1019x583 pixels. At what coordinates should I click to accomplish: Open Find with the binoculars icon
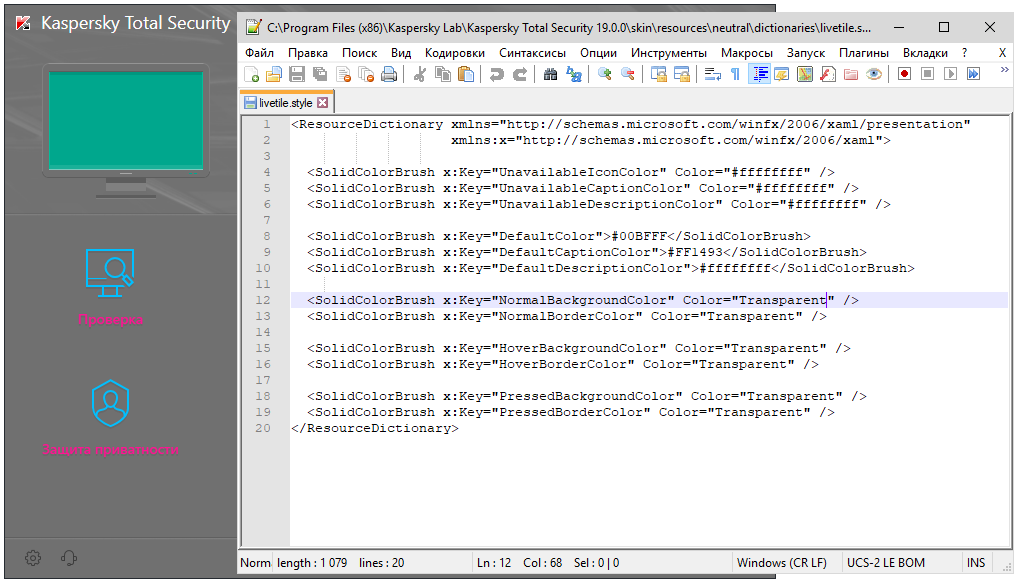550,74
